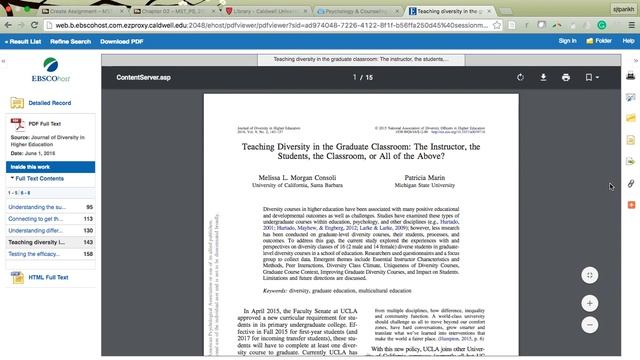This screenshot has height=360, width=640.
Task: Click the article title tab above viewer
Action: coord(361,60)
